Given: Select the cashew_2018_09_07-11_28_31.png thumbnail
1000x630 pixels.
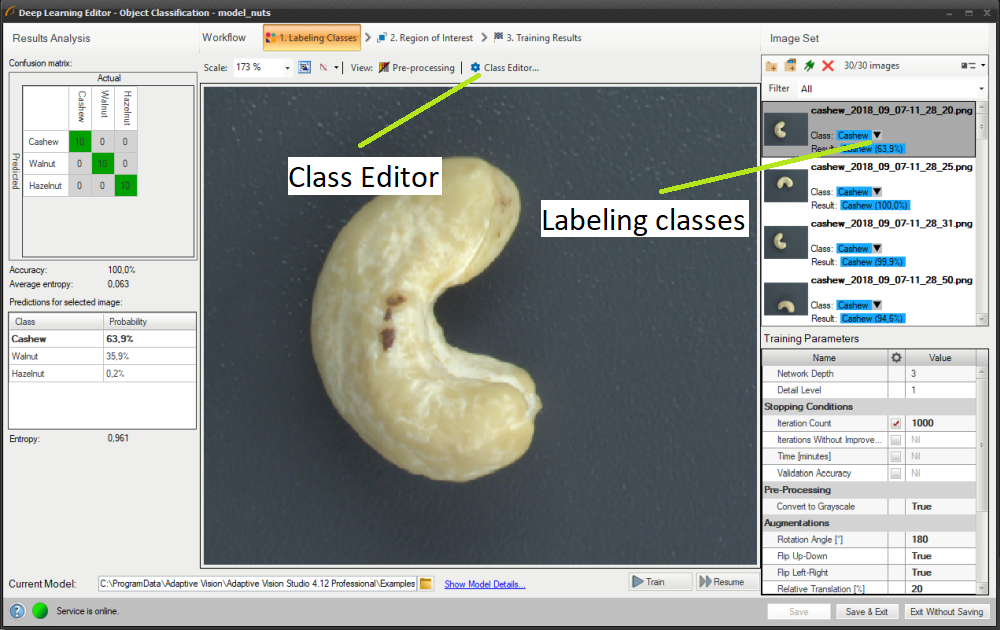Looking at the screenshot, I should (x=786, y=241).
